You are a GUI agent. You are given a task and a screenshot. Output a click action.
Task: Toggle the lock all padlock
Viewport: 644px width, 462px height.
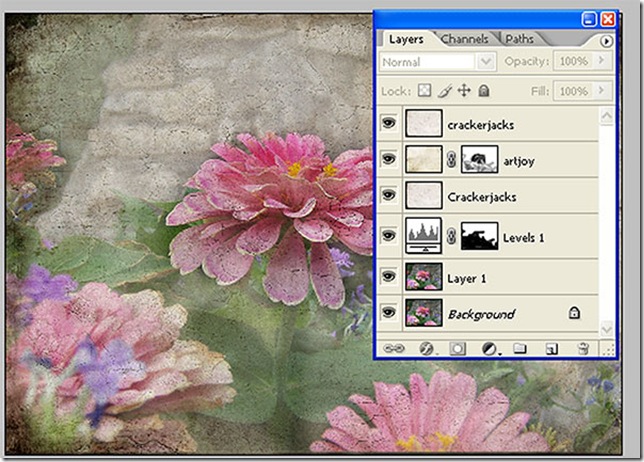click(484, 91)
